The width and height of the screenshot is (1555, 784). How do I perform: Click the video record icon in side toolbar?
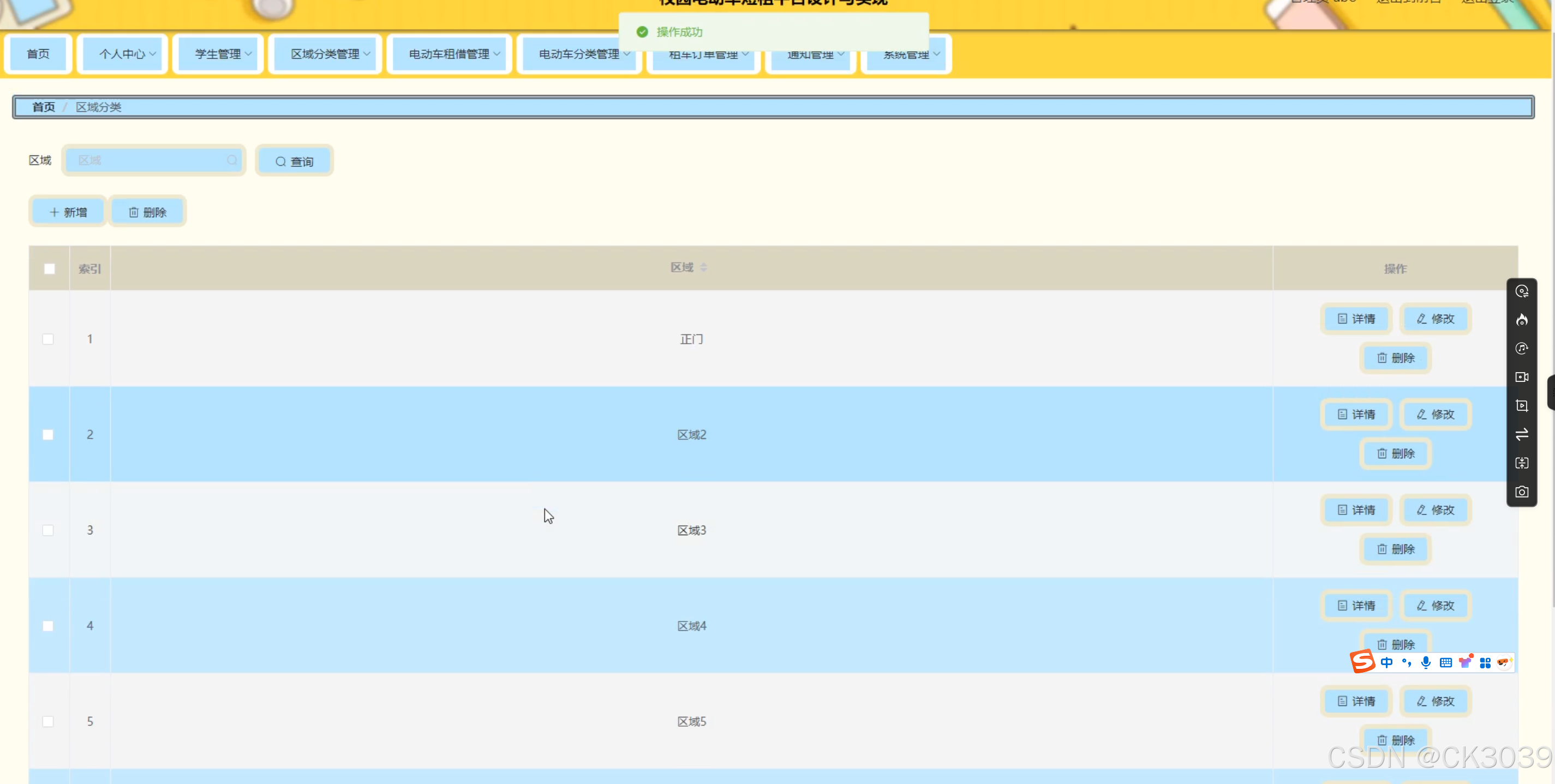click(x=1521, y=377)
